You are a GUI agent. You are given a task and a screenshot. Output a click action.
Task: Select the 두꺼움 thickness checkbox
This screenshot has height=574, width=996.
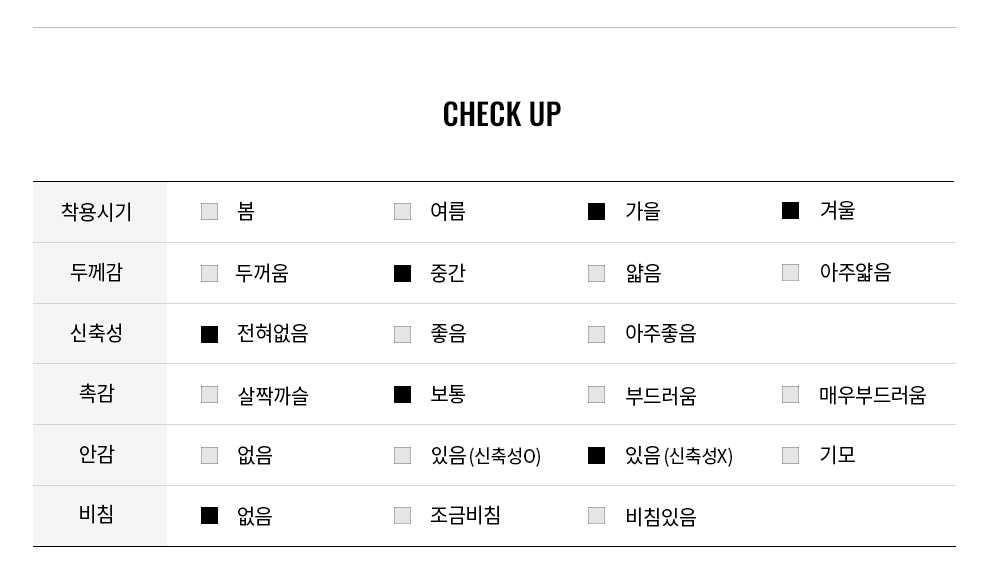point(210,274)
